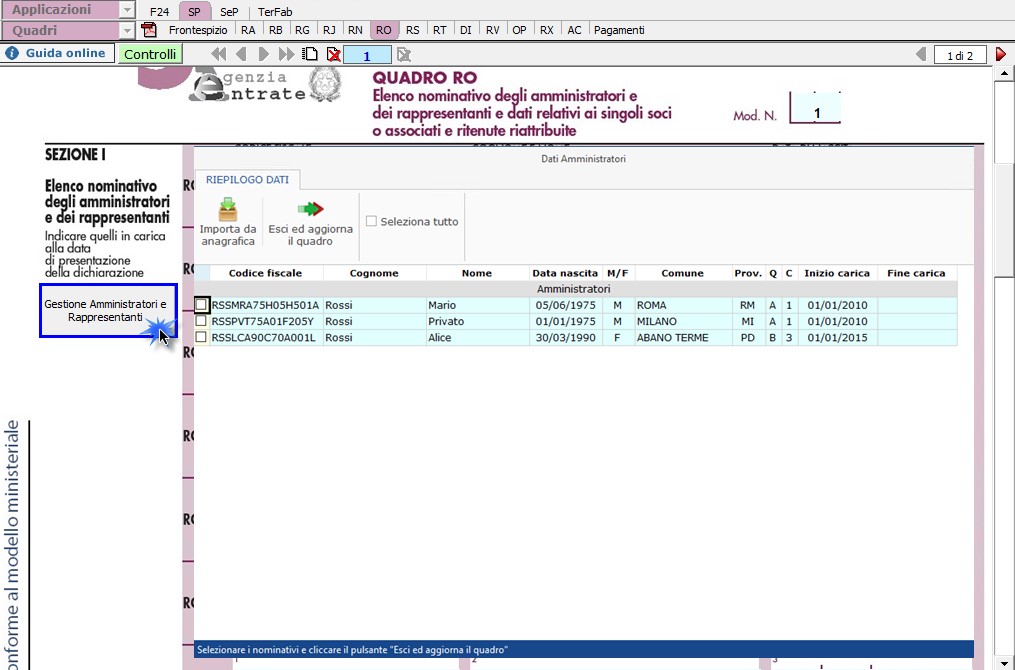Open RS quadro tab

412,30
